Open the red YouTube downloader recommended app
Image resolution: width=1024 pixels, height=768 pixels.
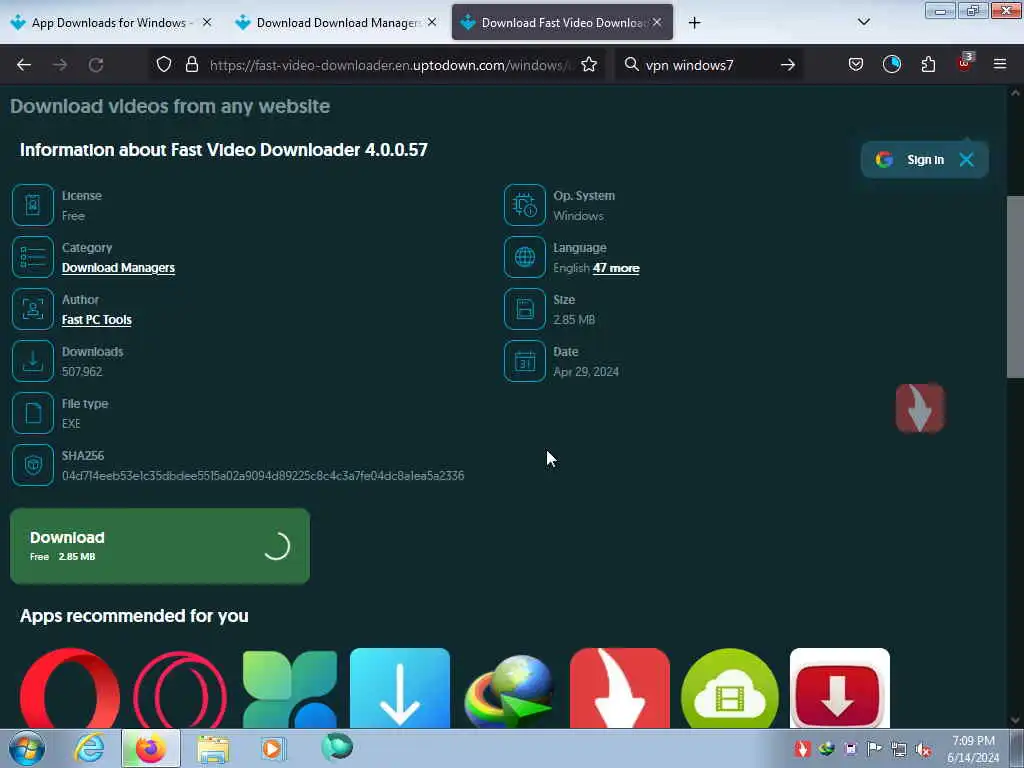pos(840,688)
